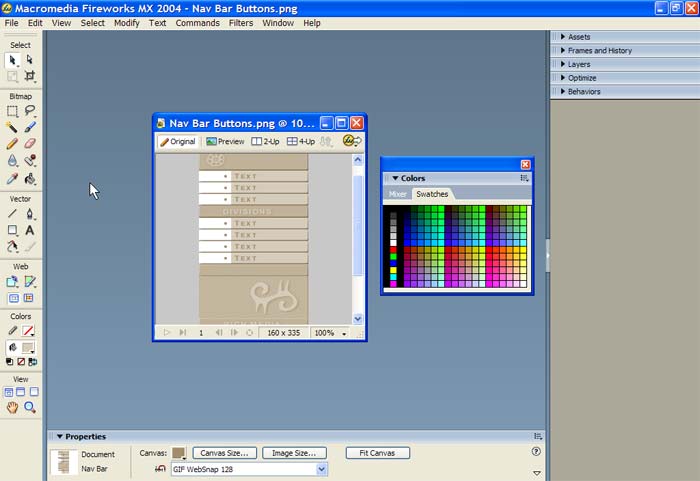Click the Canvas Size button
700x481 pixels.
(x=225, y=453)
